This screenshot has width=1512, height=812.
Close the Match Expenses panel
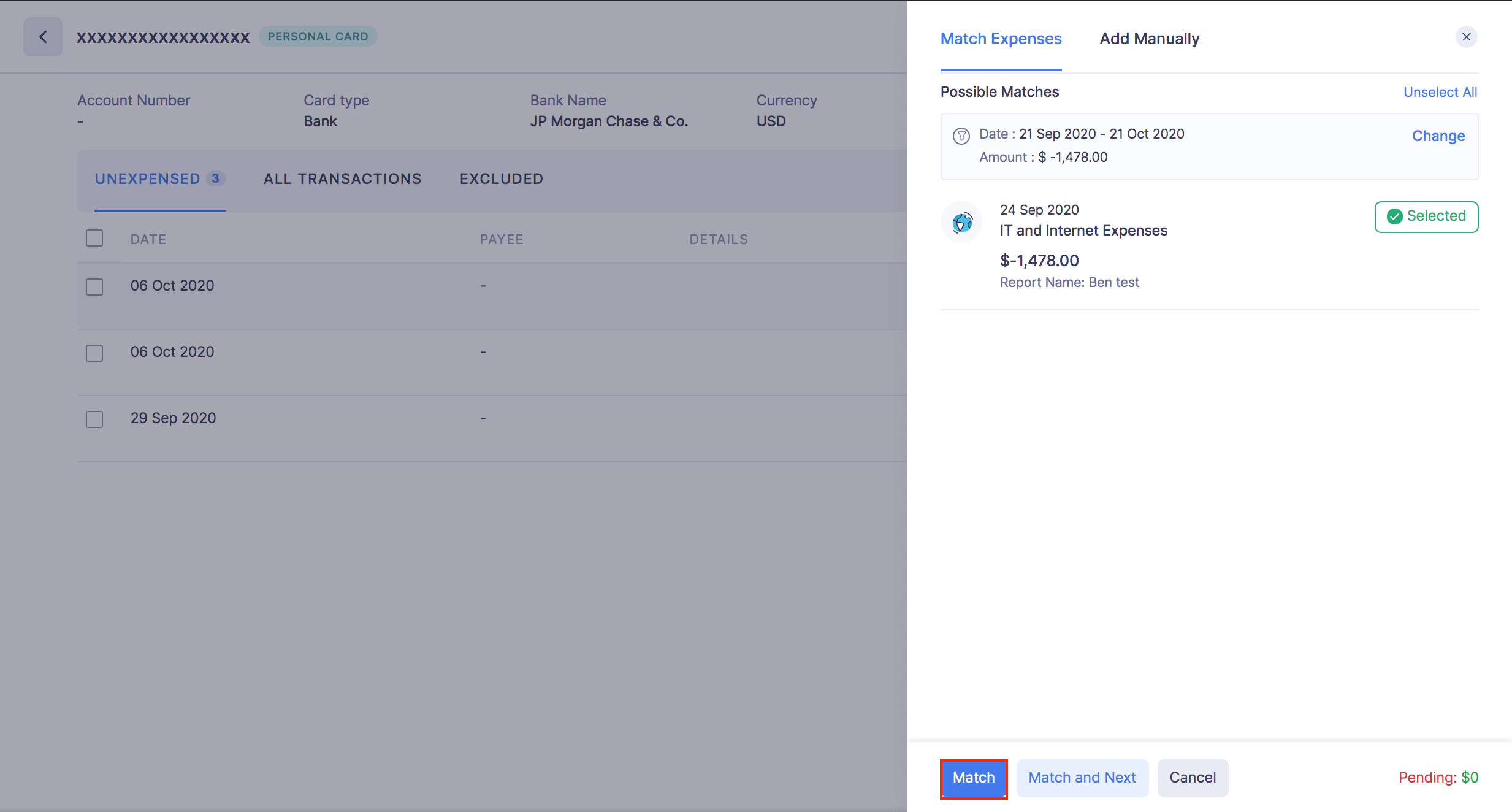tap(1466, 37)
